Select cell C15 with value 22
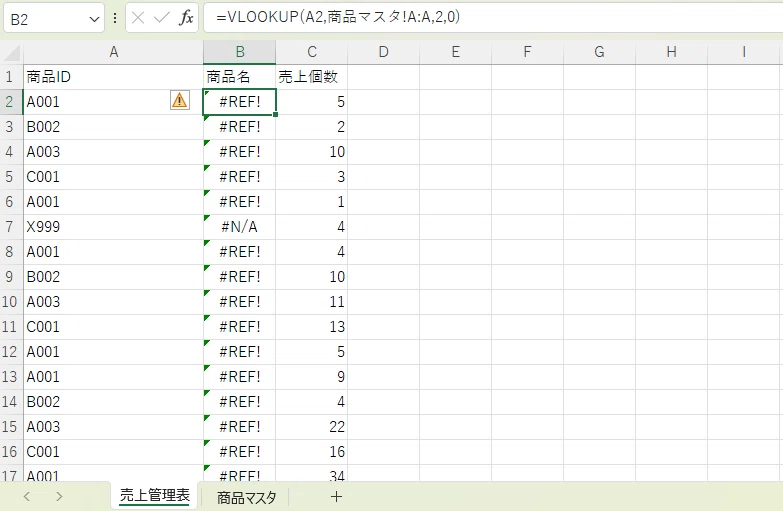 tap(312, 427)
